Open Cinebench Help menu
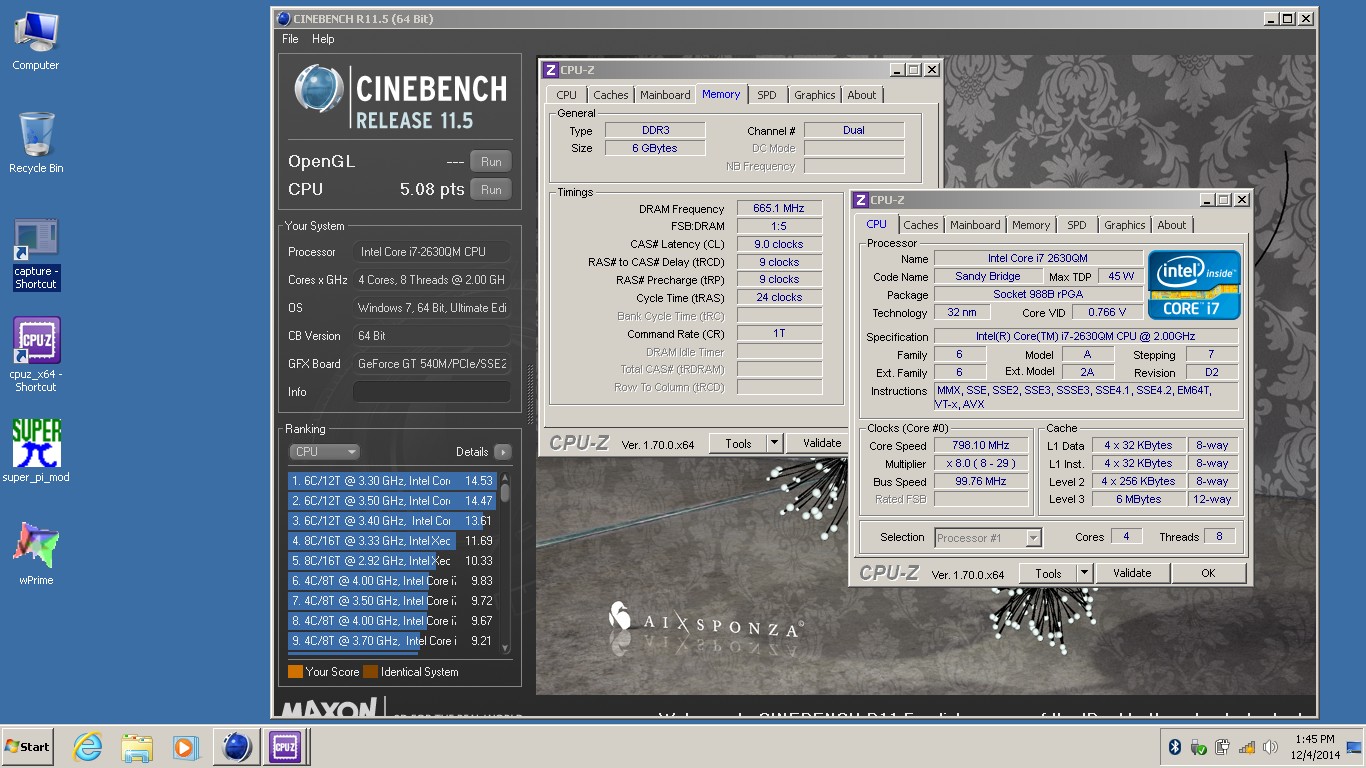The image size is (1366, 768). (323, 39)
